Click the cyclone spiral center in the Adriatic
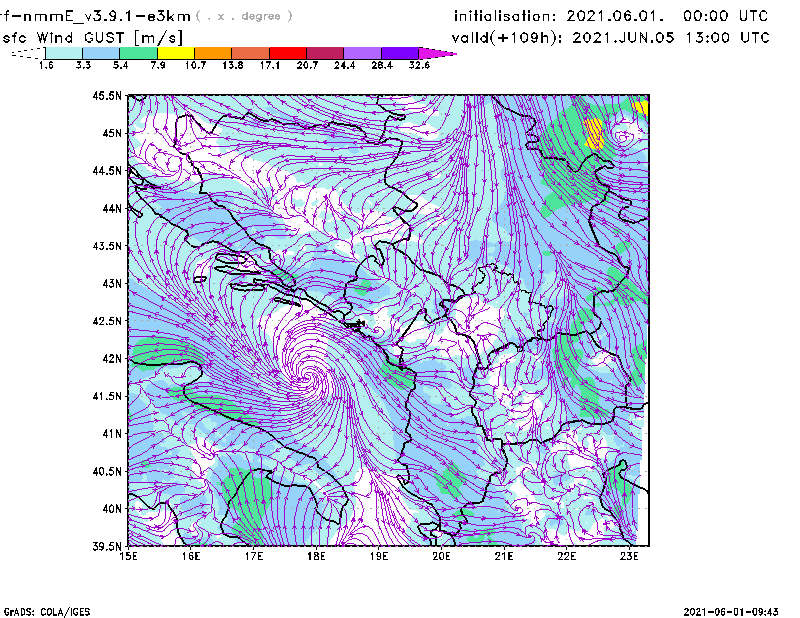The image size is (800, 618). (x=306, y=378)
